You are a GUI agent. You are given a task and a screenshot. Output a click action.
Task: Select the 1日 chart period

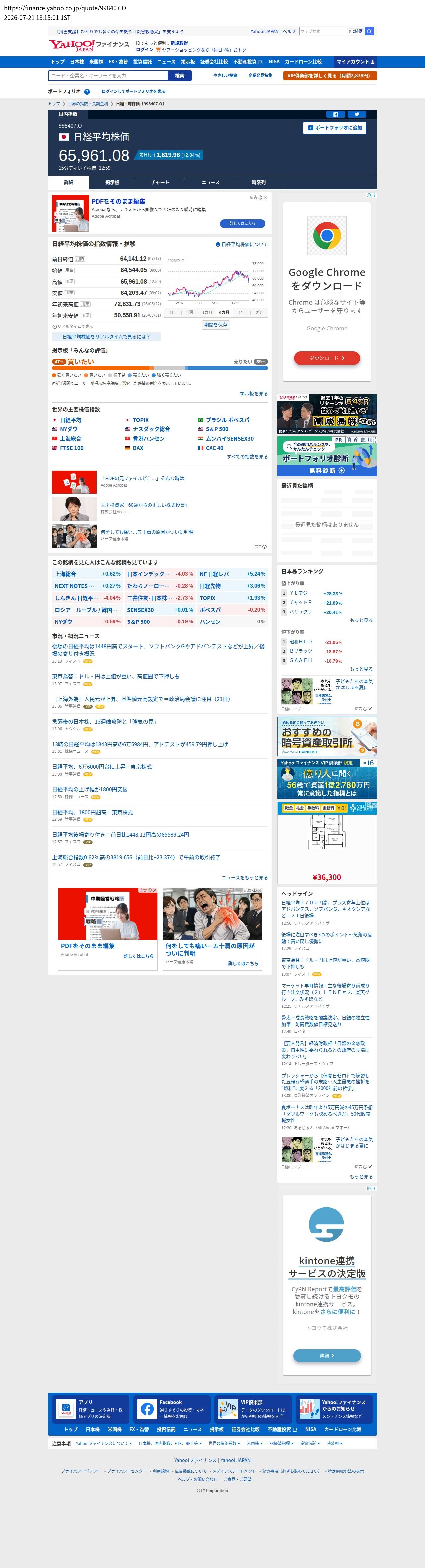tap(173, 312)
